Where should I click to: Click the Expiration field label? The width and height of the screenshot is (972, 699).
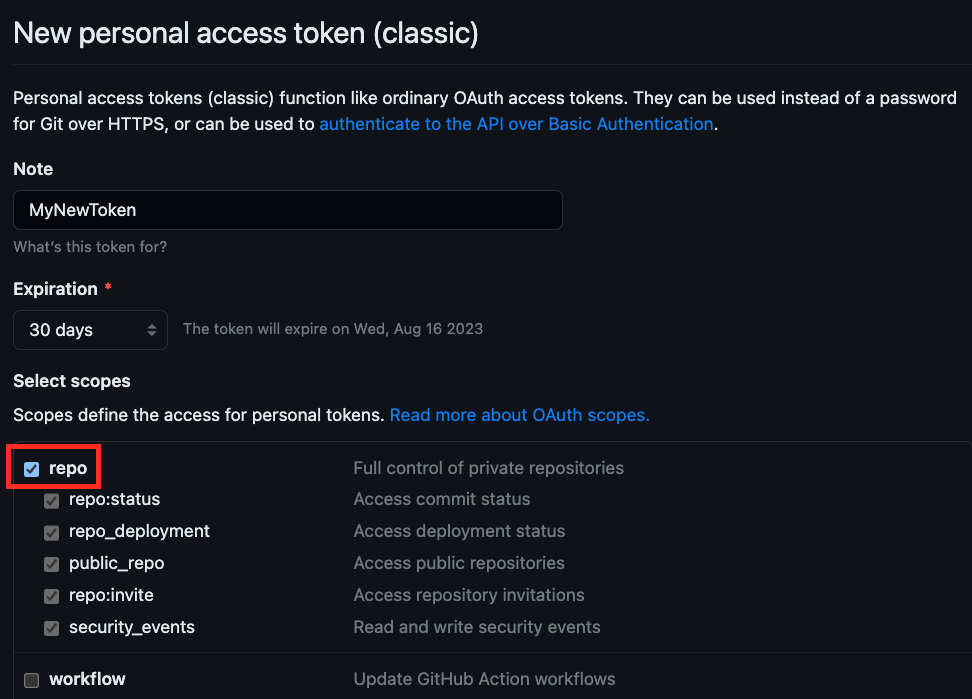[x=56, y=289]
